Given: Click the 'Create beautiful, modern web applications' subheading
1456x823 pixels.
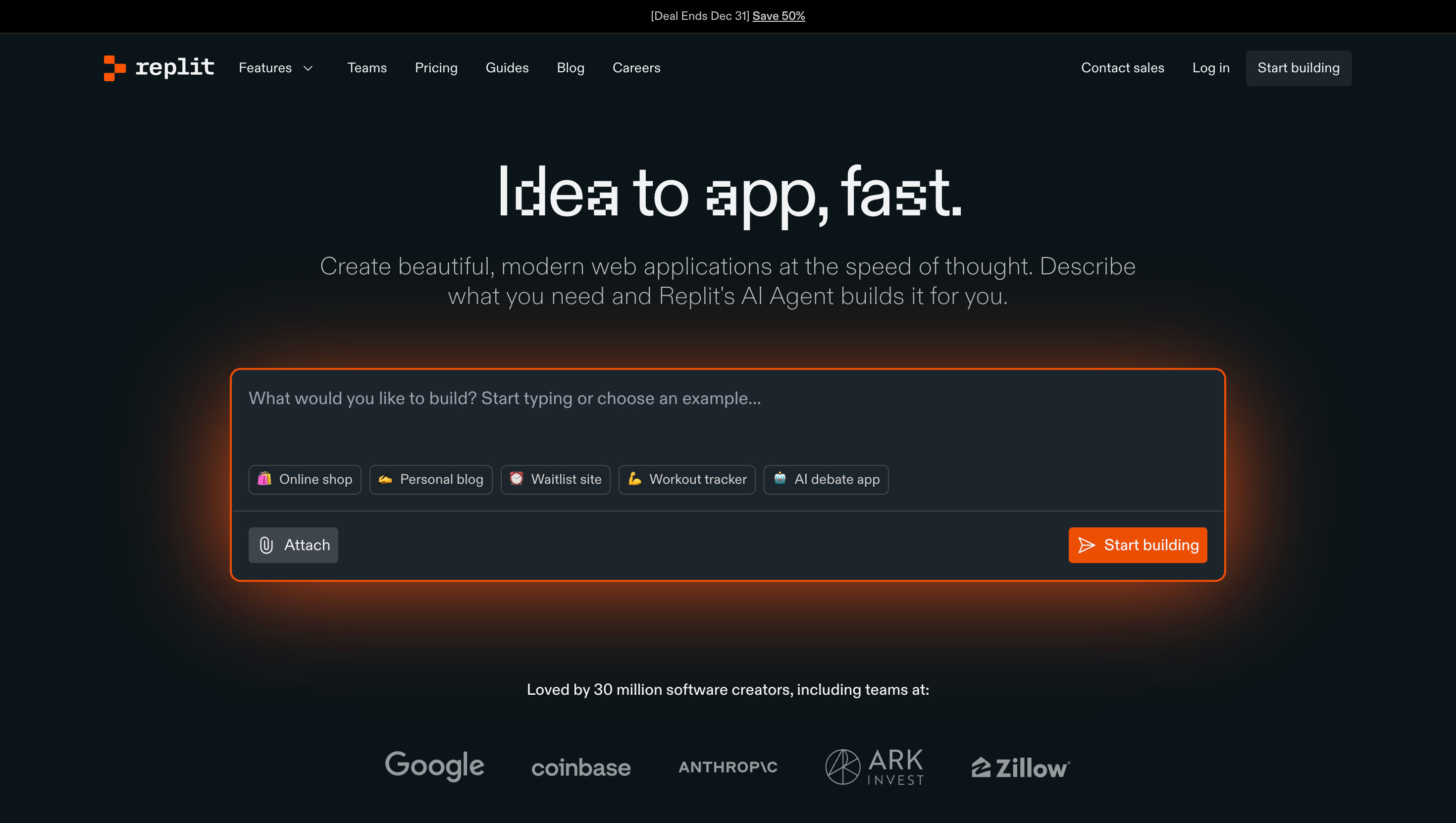Looking at the screenshot, I should coord(728,281).
